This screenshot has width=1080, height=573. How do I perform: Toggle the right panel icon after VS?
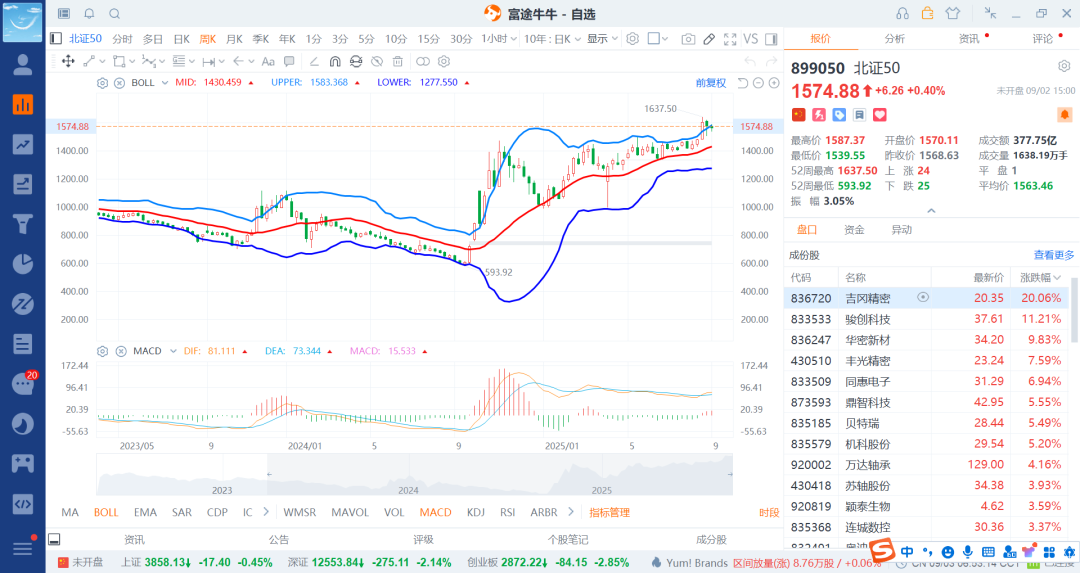point(771,39)
